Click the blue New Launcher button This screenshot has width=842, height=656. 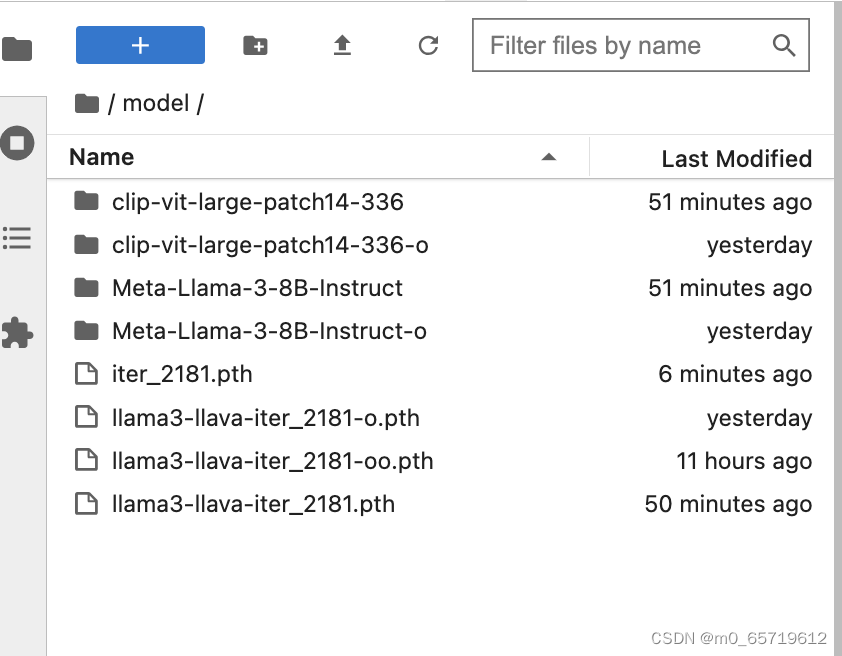coord(140,45)
